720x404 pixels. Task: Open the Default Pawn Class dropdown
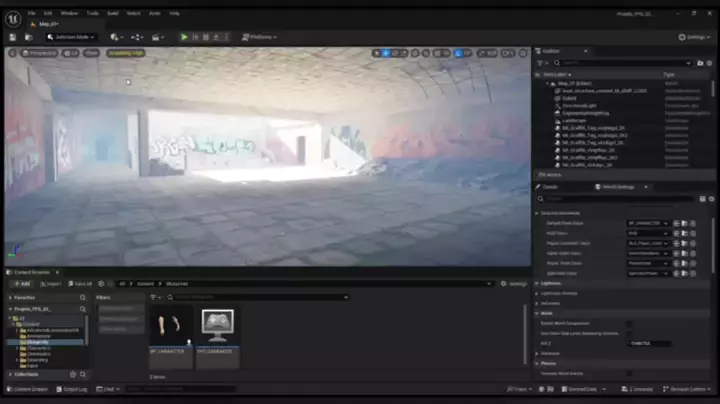point(648,222)
